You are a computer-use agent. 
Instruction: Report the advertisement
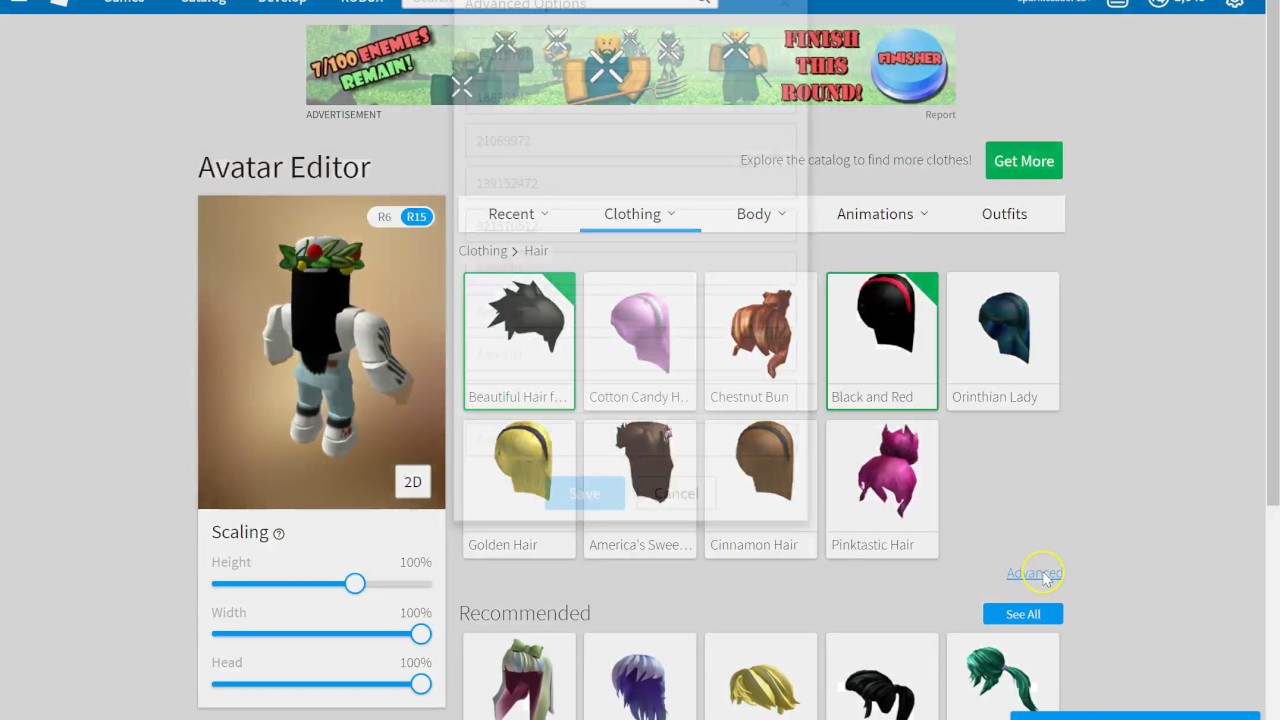(x=940, y=115)
